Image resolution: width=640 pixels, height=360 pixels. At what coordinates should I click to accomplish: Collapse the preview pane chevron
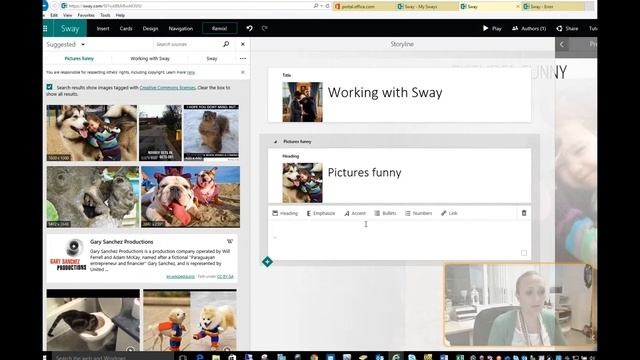562,44
